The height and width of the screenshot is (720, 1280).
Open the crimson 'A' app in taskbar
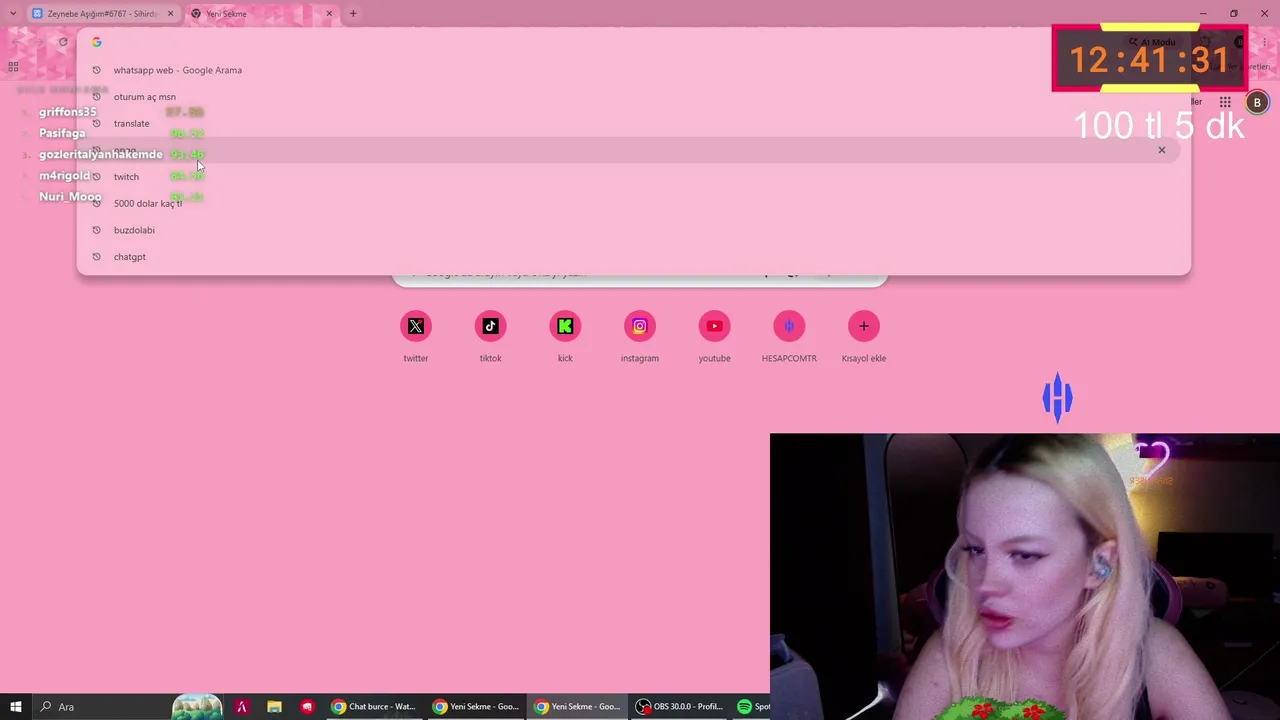click(x=241, y=707)
